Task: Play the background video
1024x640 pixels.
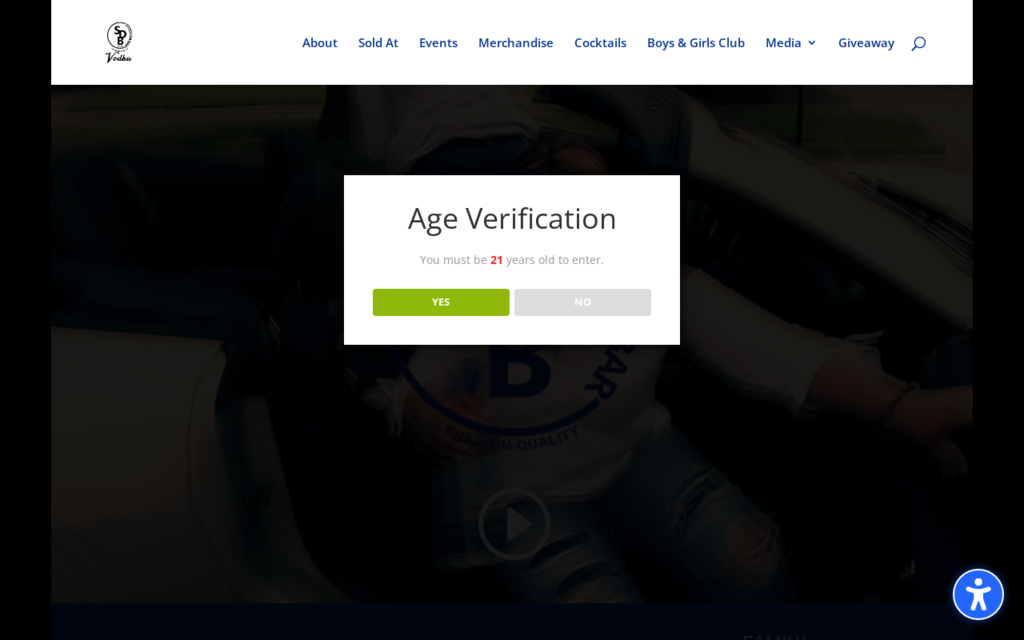Action: click(513, 523)
